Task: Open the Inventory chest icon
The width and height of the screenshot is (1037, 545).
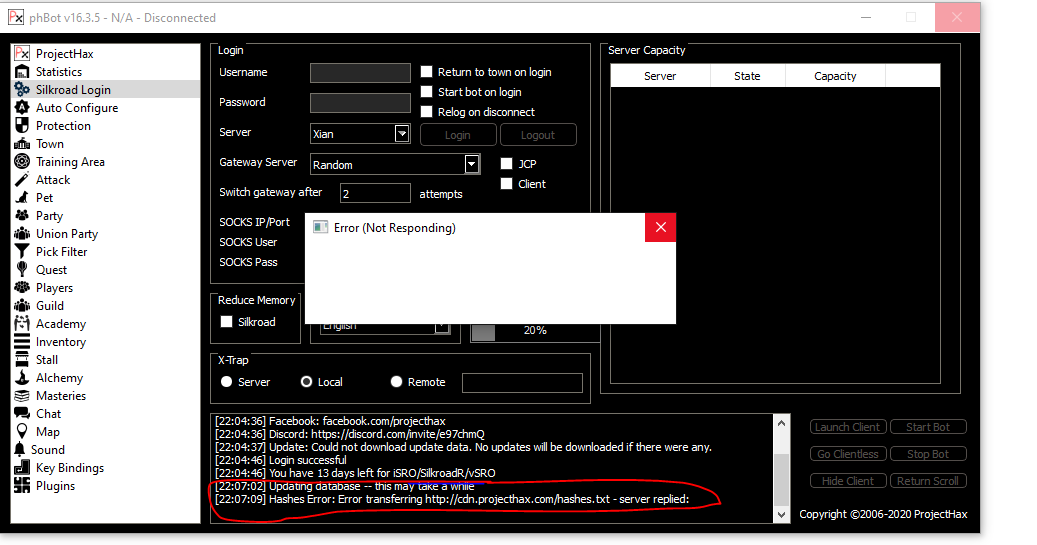Action: click(x=22, y=342)
